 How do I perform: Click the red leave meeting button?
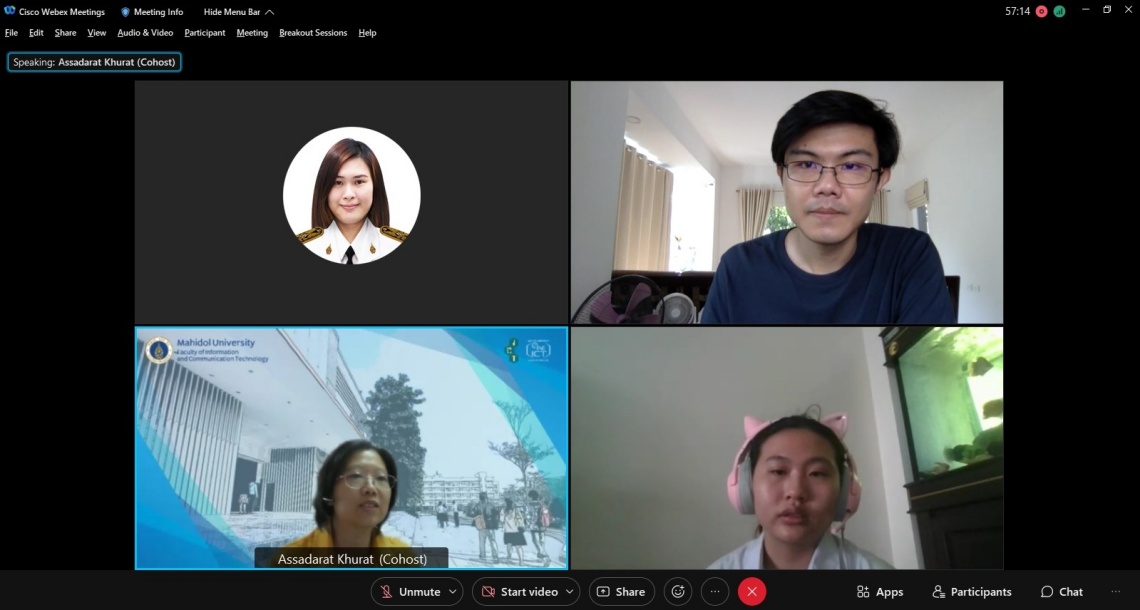click(752, 592)
